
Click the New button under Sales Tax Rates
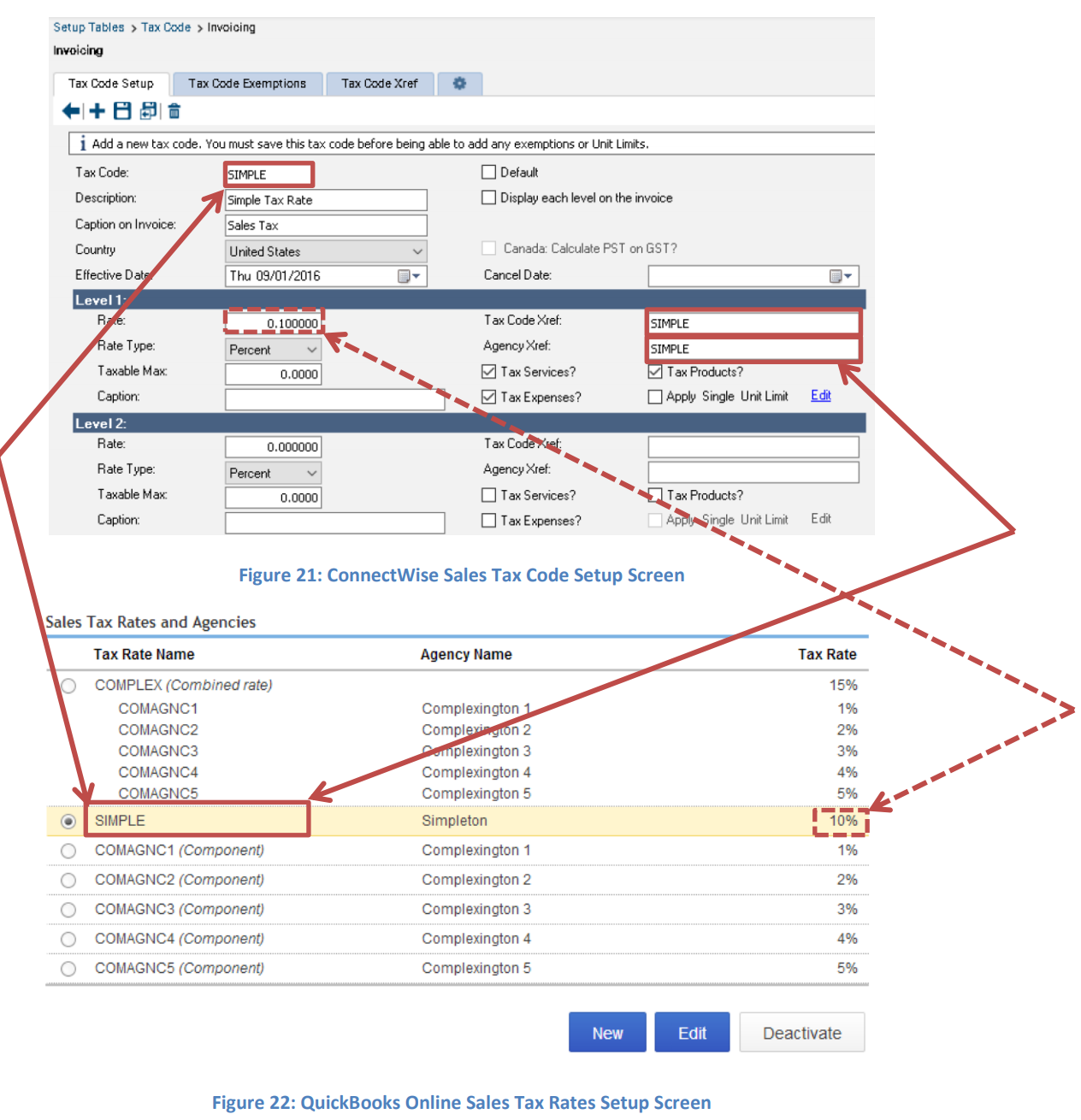click(607, 1032)
